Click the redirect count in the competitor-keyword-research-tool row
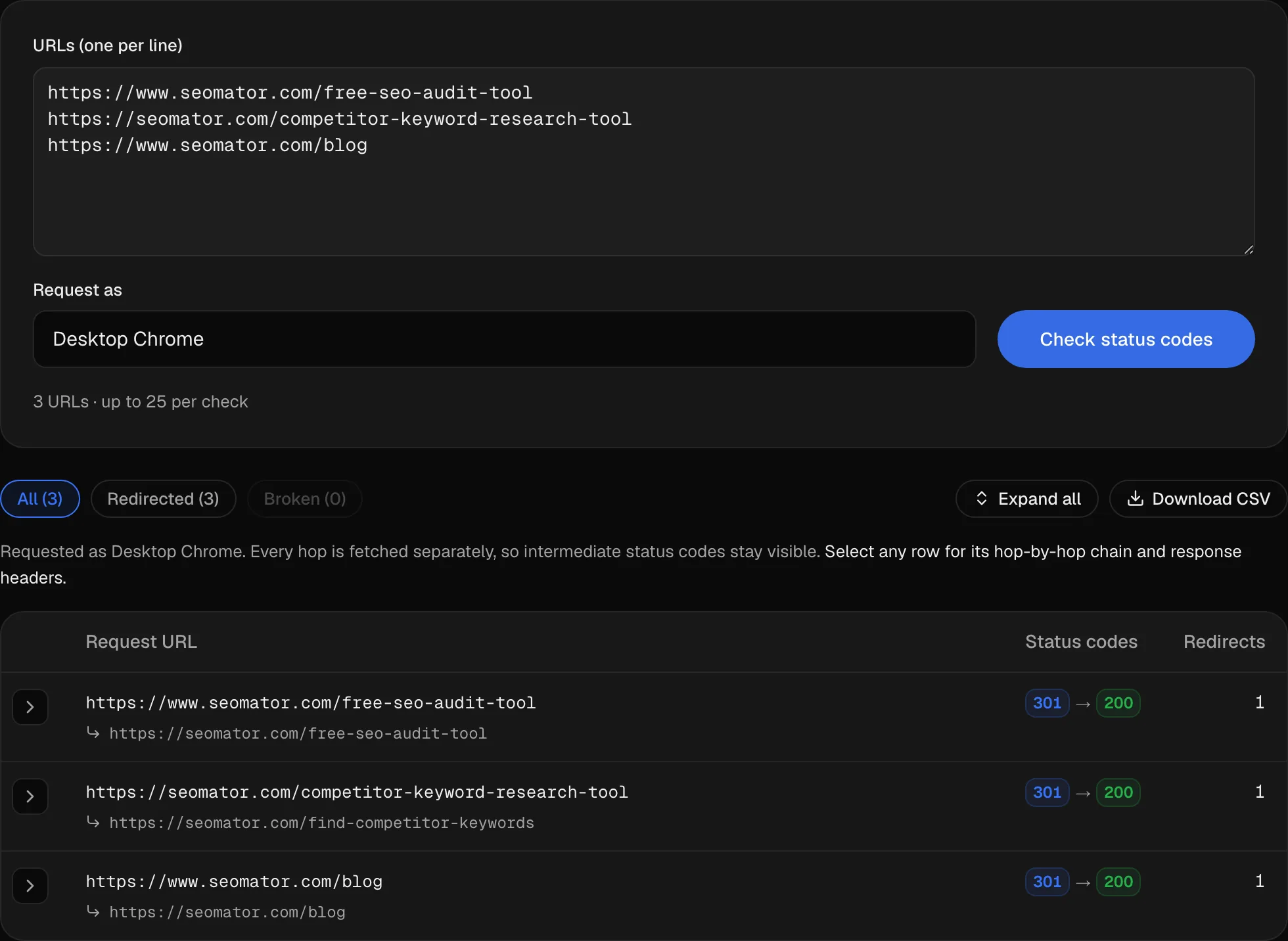Viewport: 1288px width, 941px height. pyautogui.click(x=1260, y=792)
